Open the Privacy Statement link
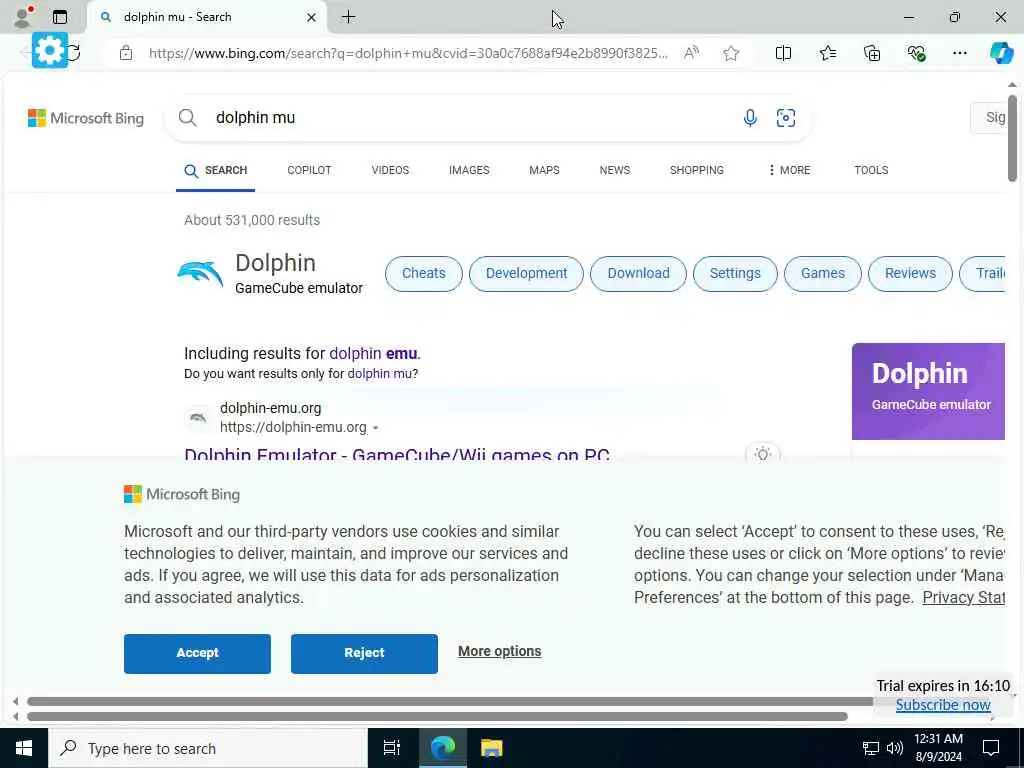Image resolution: width=1024 pixels, height=768 pixels. [x=963, y=598]
